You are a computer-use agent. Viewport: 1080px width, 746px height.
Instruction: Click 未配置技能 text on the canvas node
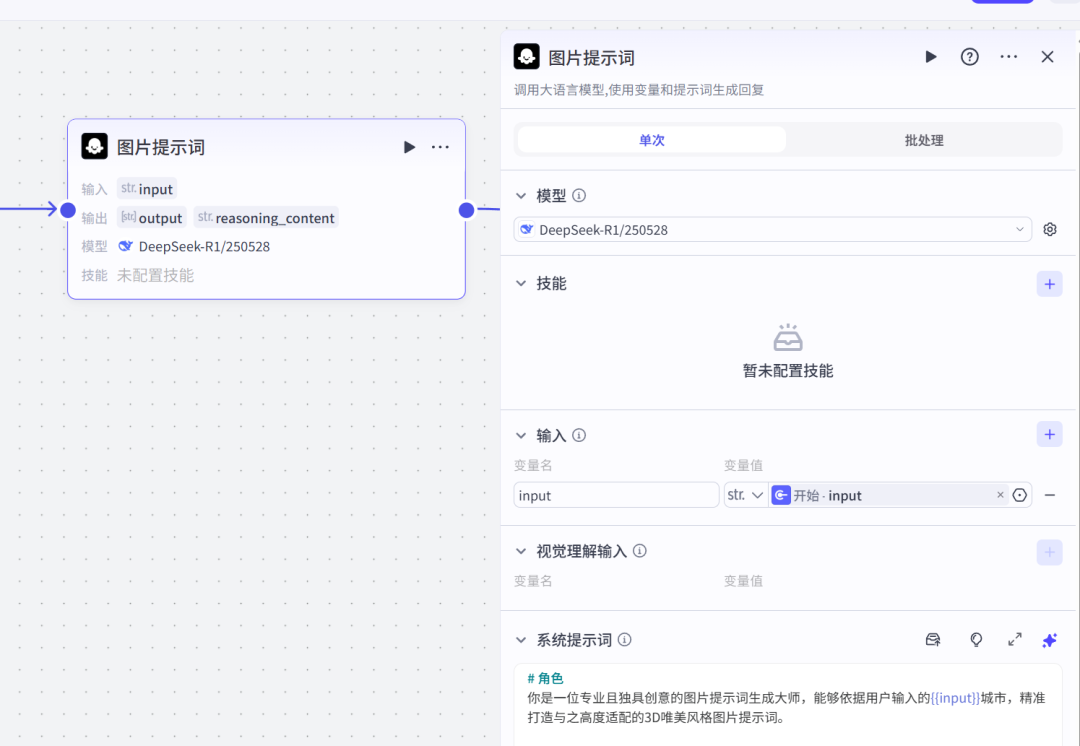click(x=155, y=276)
